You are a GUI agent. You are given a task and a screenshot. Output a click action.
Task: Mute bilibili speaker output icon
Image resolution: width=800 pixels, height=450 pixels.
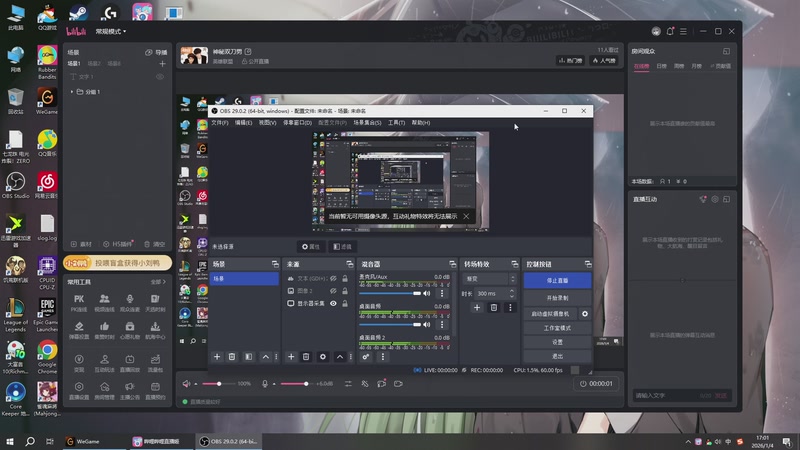(186, 384)
